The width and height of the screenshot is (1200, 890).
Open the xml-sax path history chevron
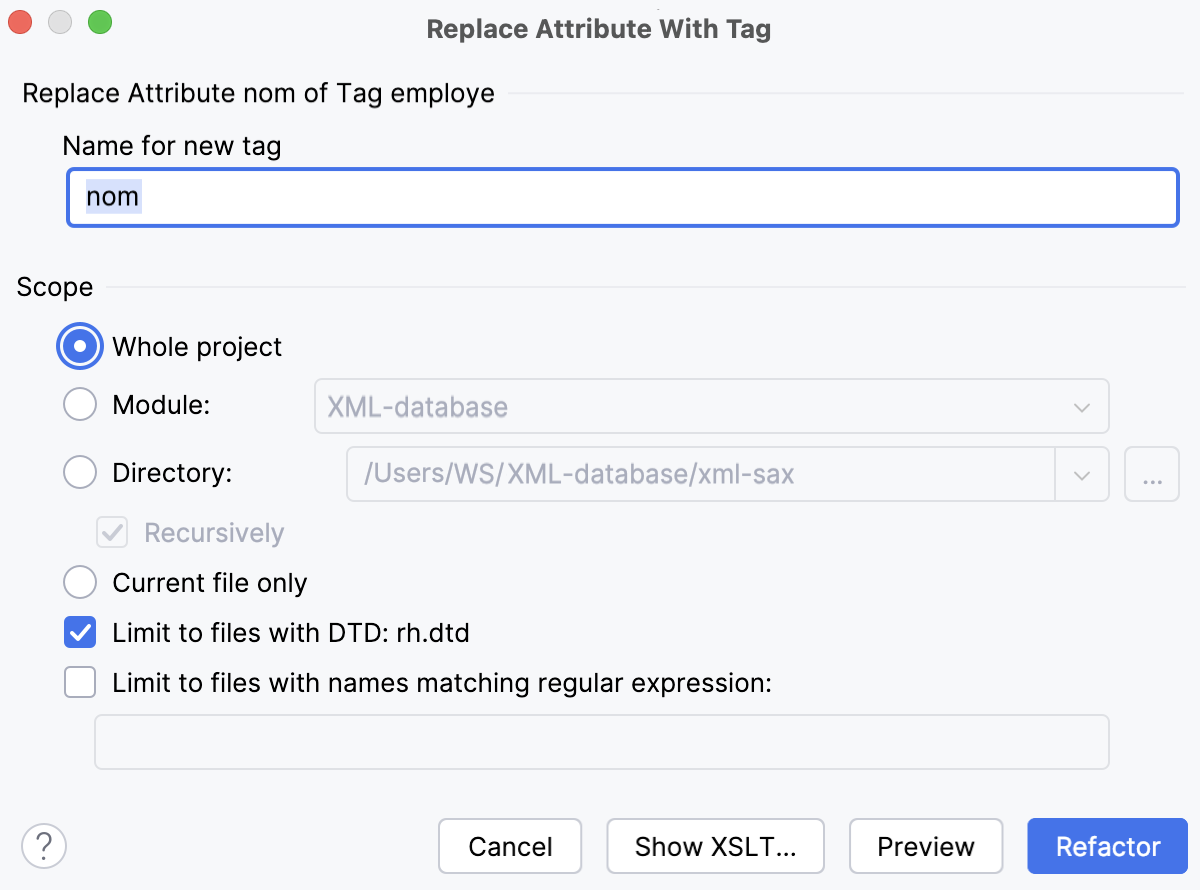pyautogui.click(x=1081, y=474)
